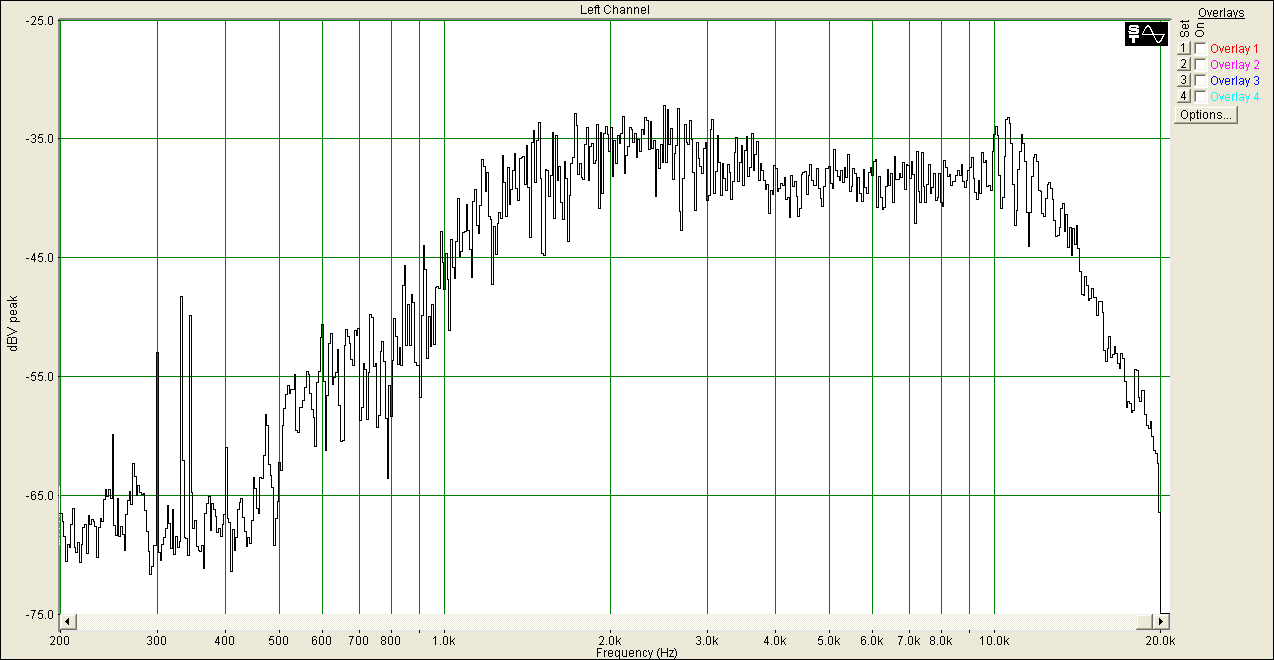Enable the Overlay 2 checkbox

click(x=1200, y=64)
